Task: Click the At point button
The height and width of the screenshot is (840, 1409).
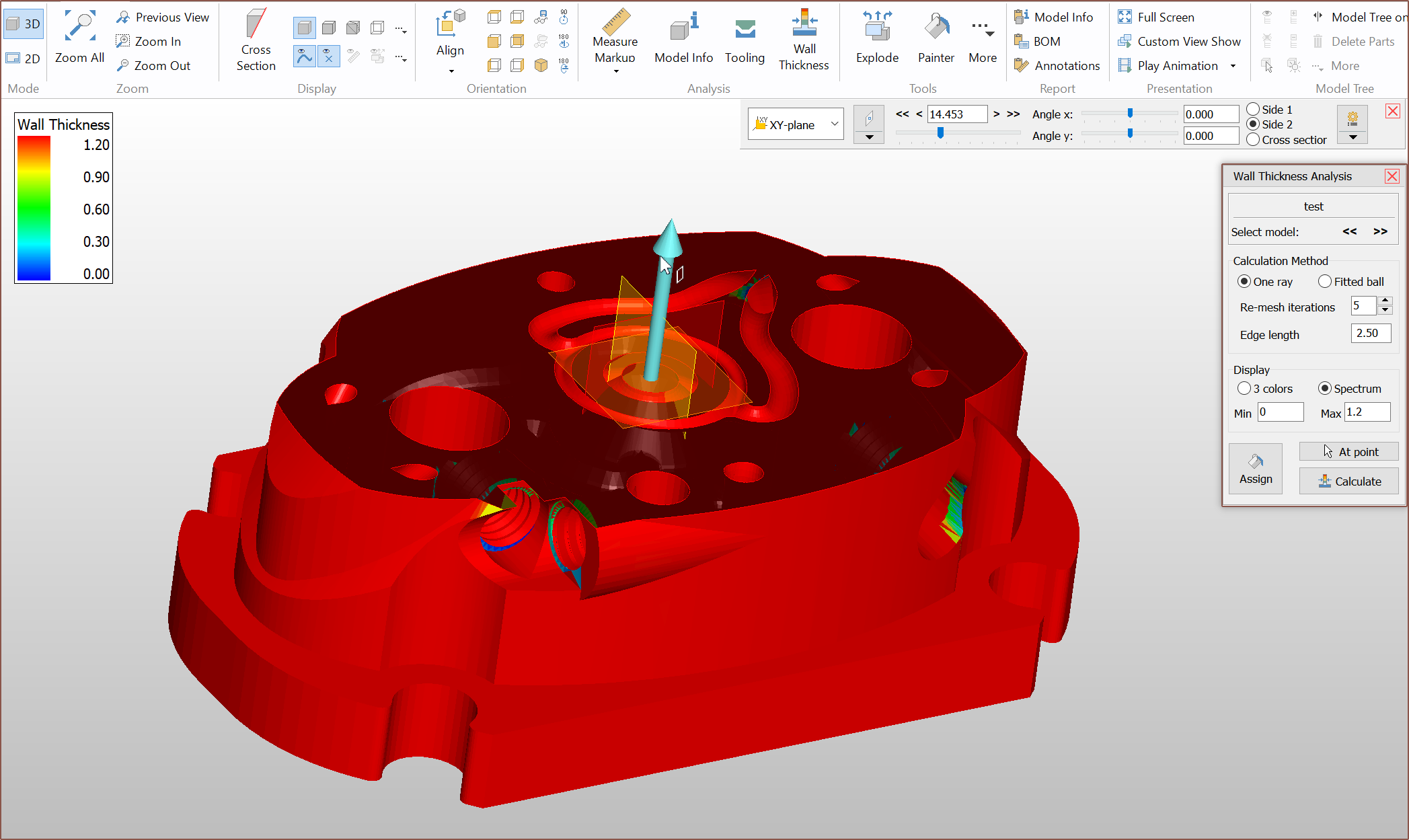Action: [1348, 452]
